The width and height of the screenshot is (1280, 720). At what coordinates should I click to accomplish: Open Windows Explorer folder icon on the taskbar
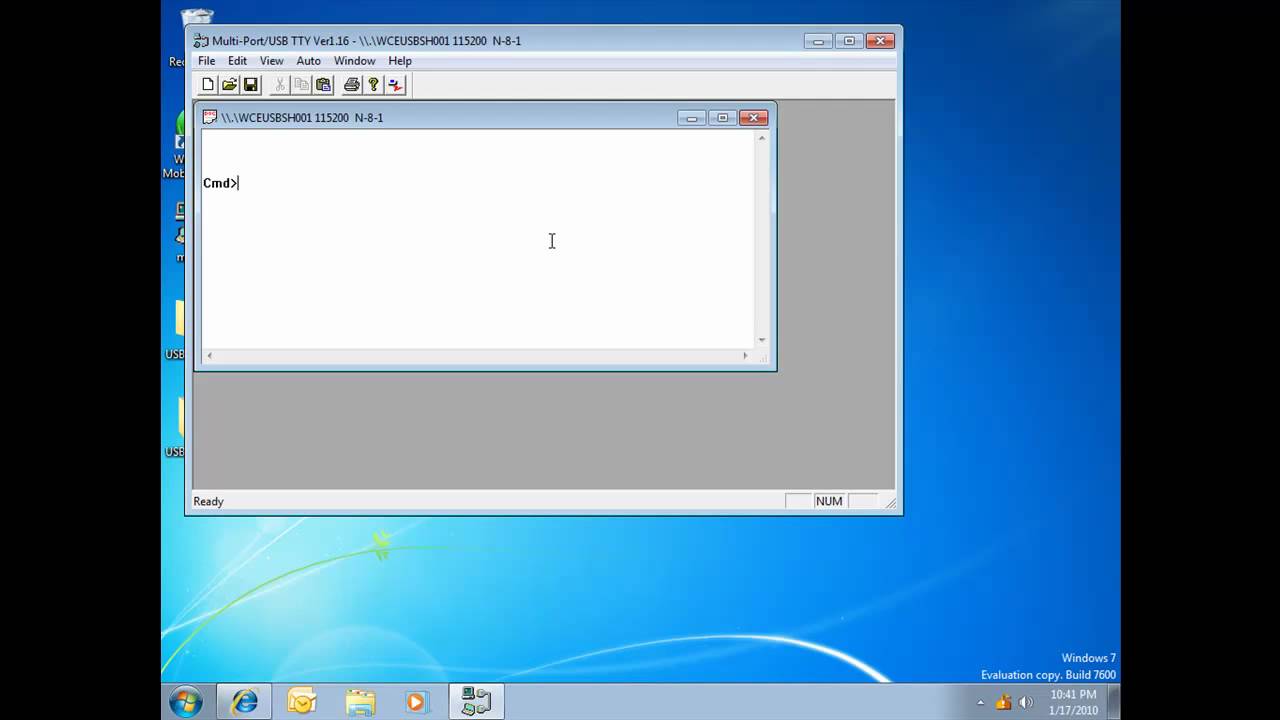point(360,702)
